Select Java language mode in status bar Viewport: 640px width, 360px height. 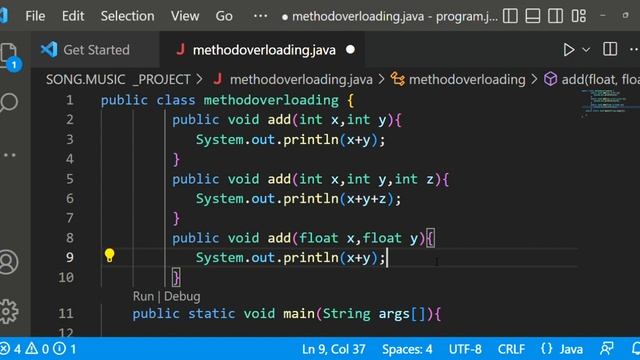click(x=571, y=349)
